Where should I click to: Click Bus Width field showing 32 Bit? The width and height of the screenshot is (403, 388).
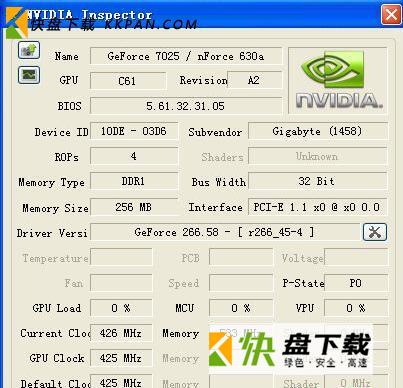[318, 181]
